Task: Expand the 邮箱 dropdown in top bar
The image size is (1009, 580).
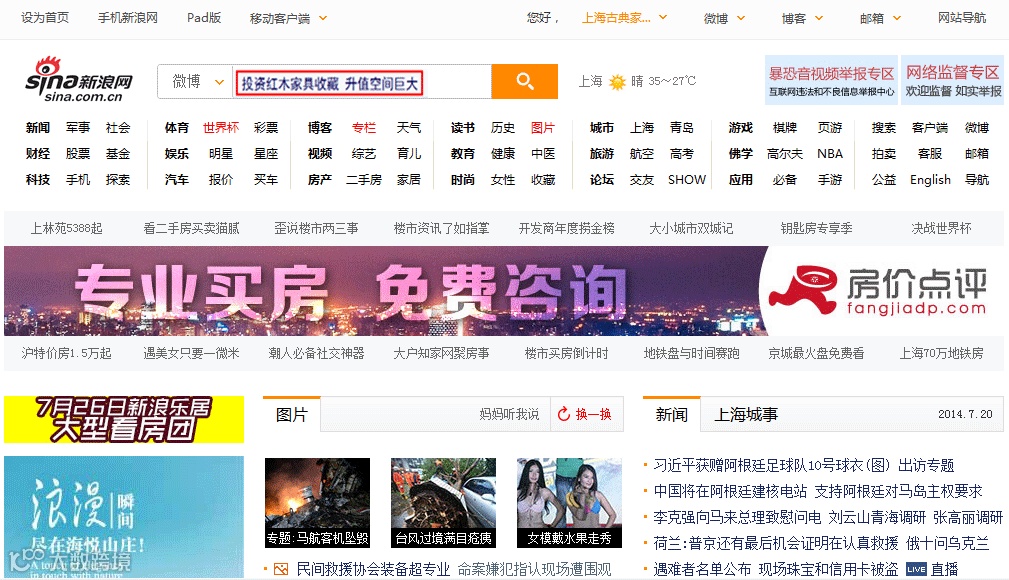Action: tap(896, 18)
